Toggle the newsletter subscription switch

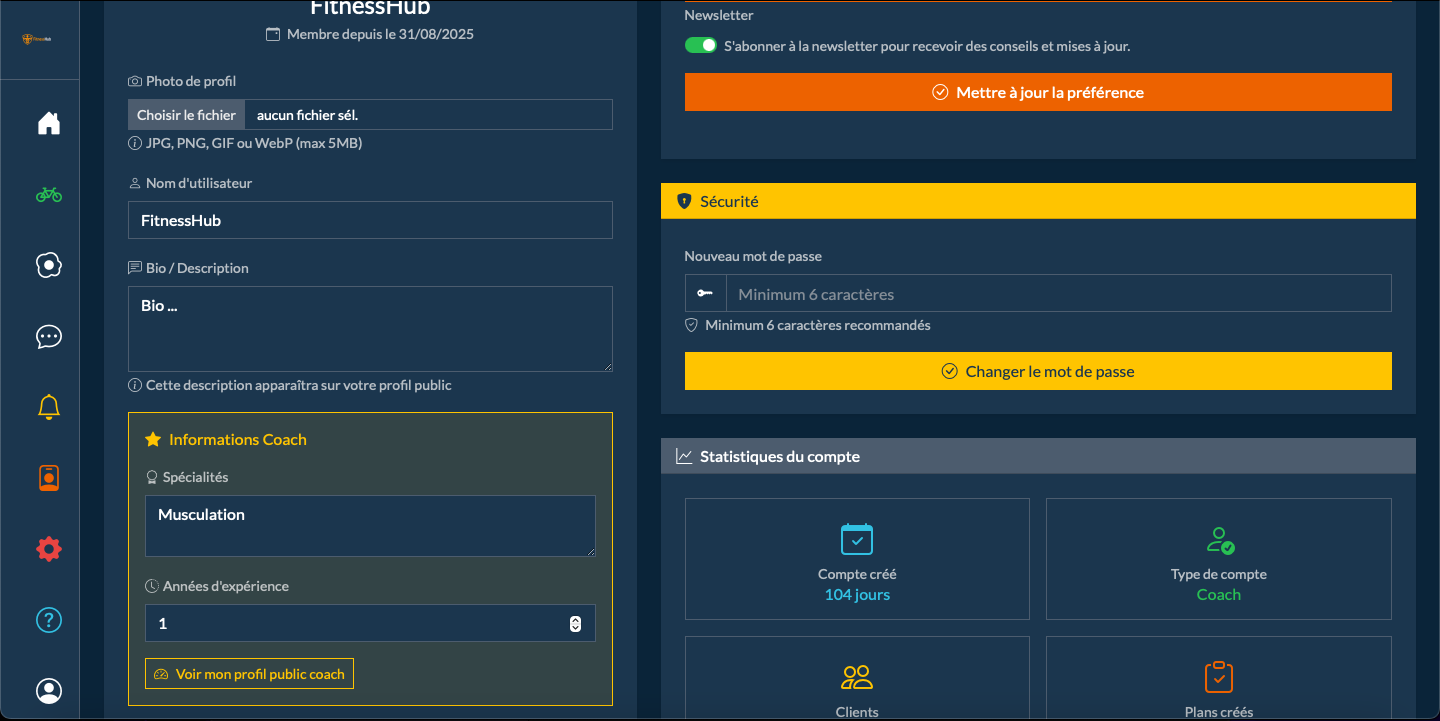700,46
